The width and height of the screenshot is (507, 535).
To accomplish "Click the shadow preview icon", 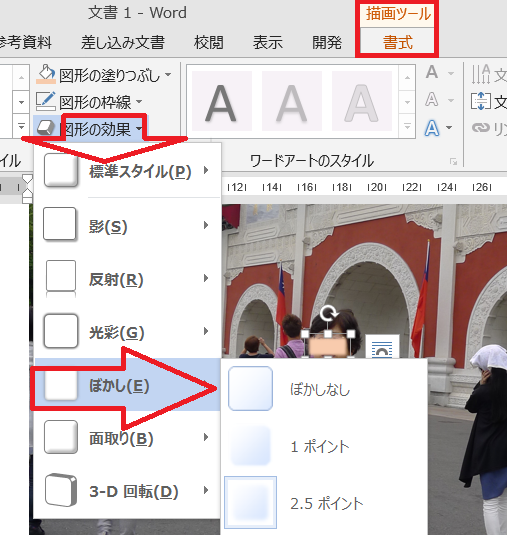I will tap(60, 224).
